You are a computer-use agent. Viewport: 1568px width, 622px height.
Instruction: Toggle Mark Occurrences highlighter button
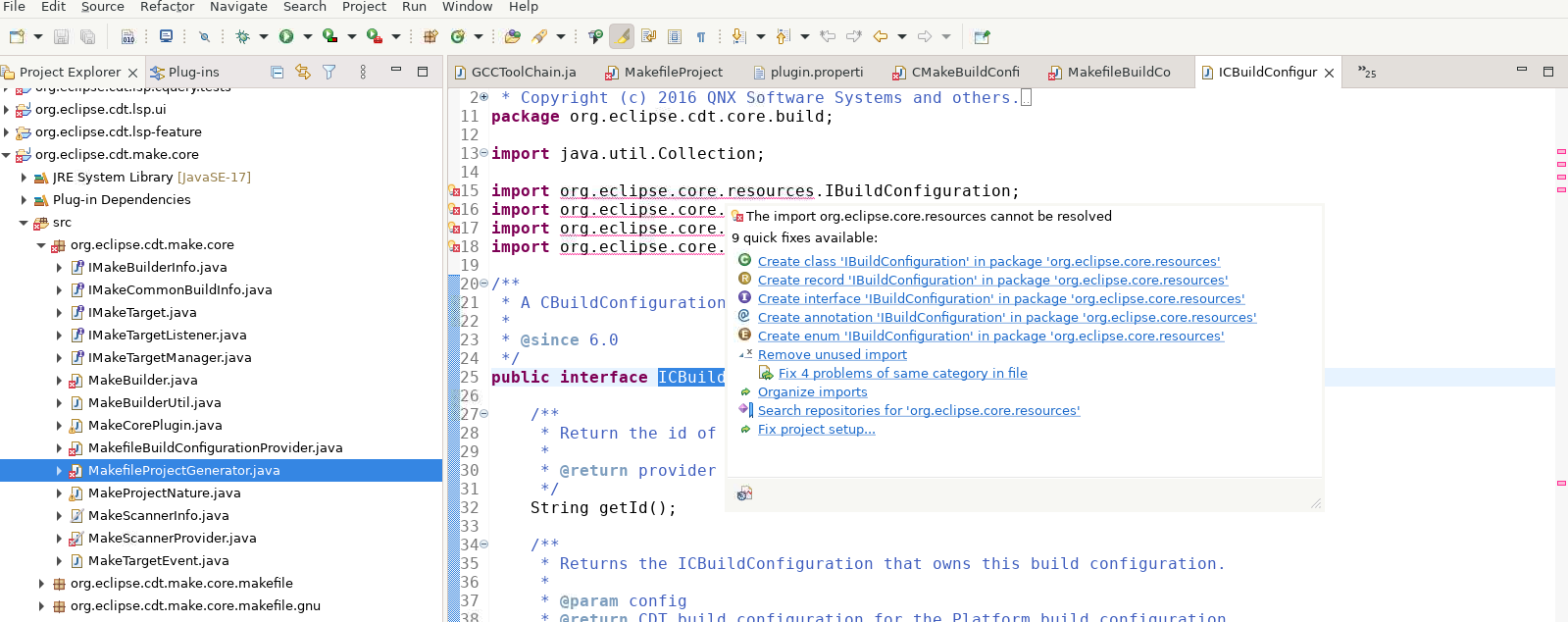coord(622,37)
